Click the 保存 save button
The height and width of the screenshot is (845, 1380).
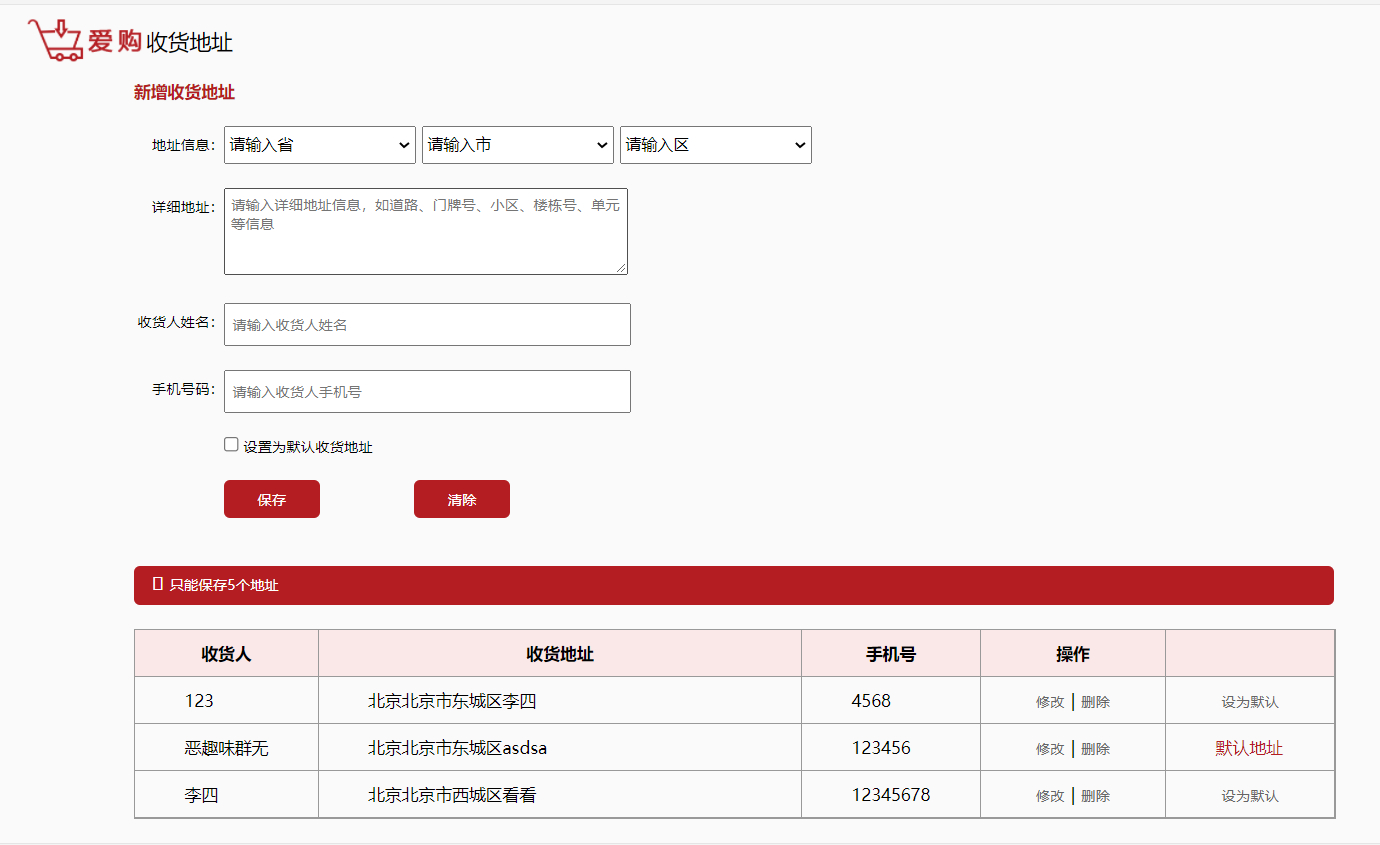coord(271,498)
